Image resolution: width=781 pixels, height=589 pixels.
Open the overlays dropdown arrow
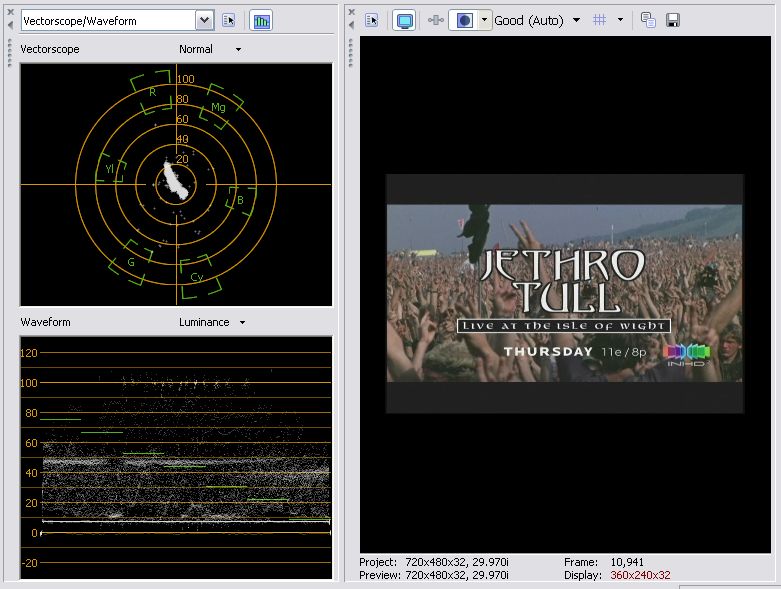[620, 20]
